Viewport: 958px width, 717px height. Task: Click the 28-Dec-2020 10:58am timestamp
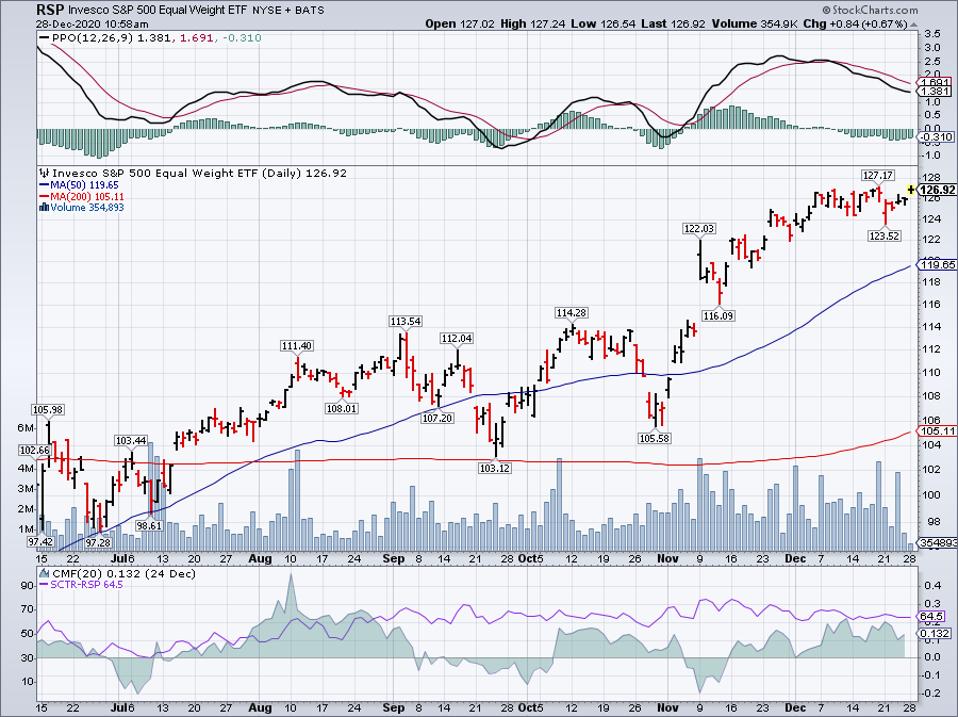tap(92, 24)
